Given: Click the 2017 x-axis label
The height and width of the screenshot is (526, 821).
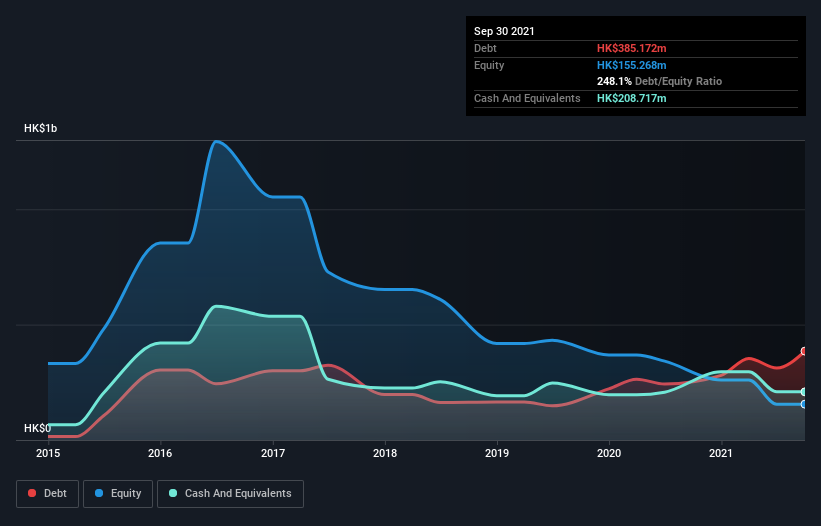Looking at the screenshot, I should tap(273, 453).
